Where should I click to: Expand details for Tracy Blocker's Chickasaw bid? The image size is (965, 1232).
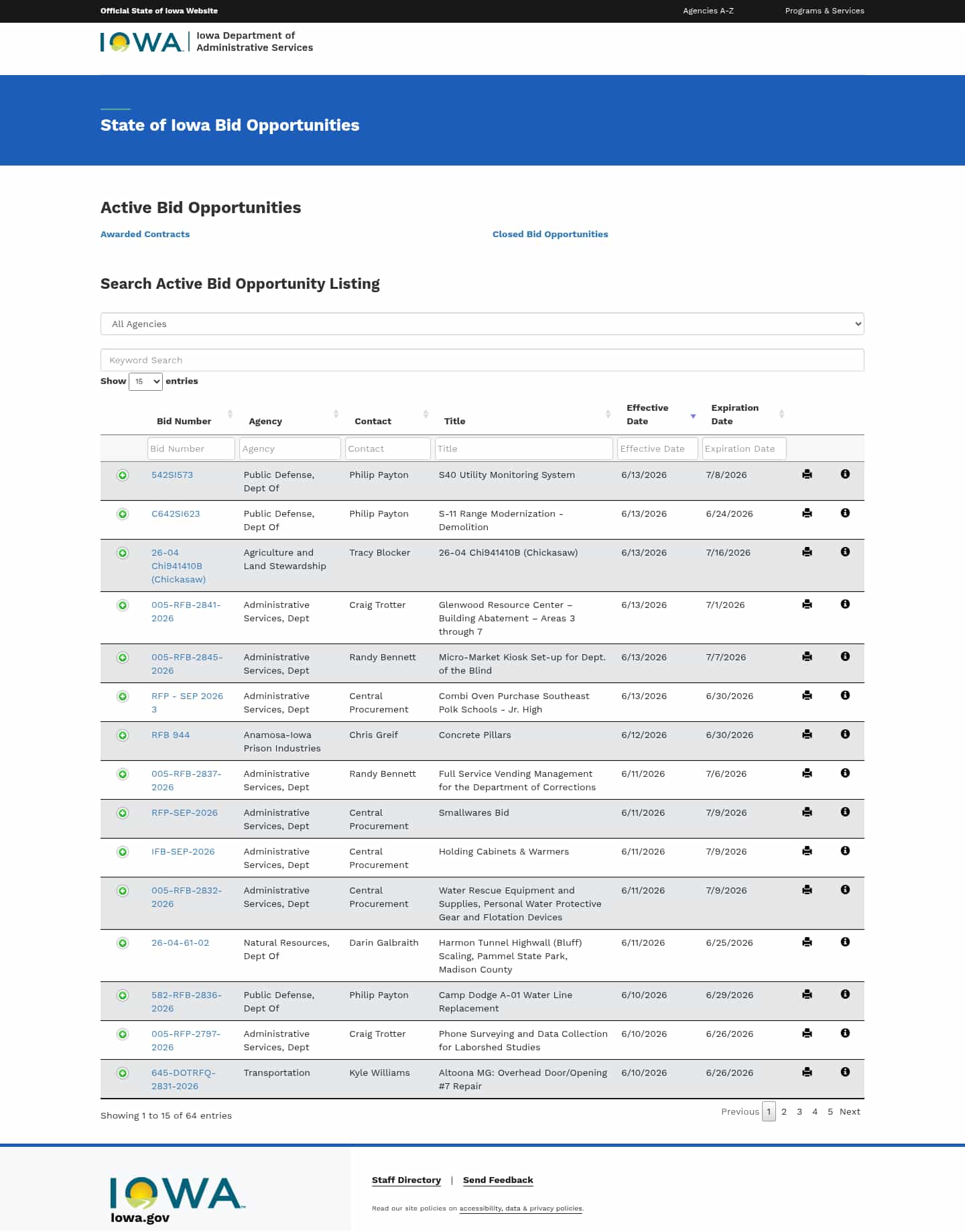(123, 553)
